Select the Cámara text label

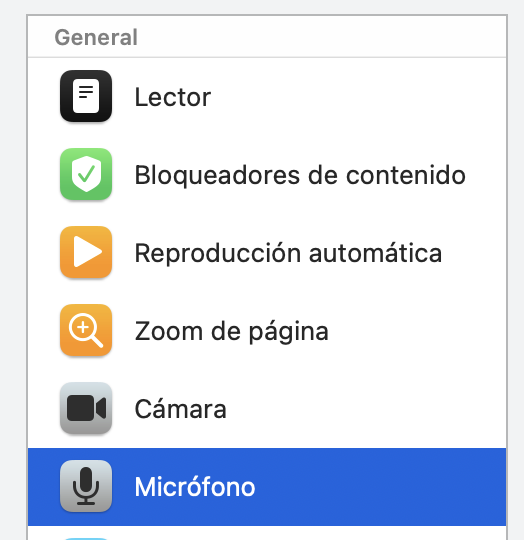pyautogui.click(x=180, y=409)
